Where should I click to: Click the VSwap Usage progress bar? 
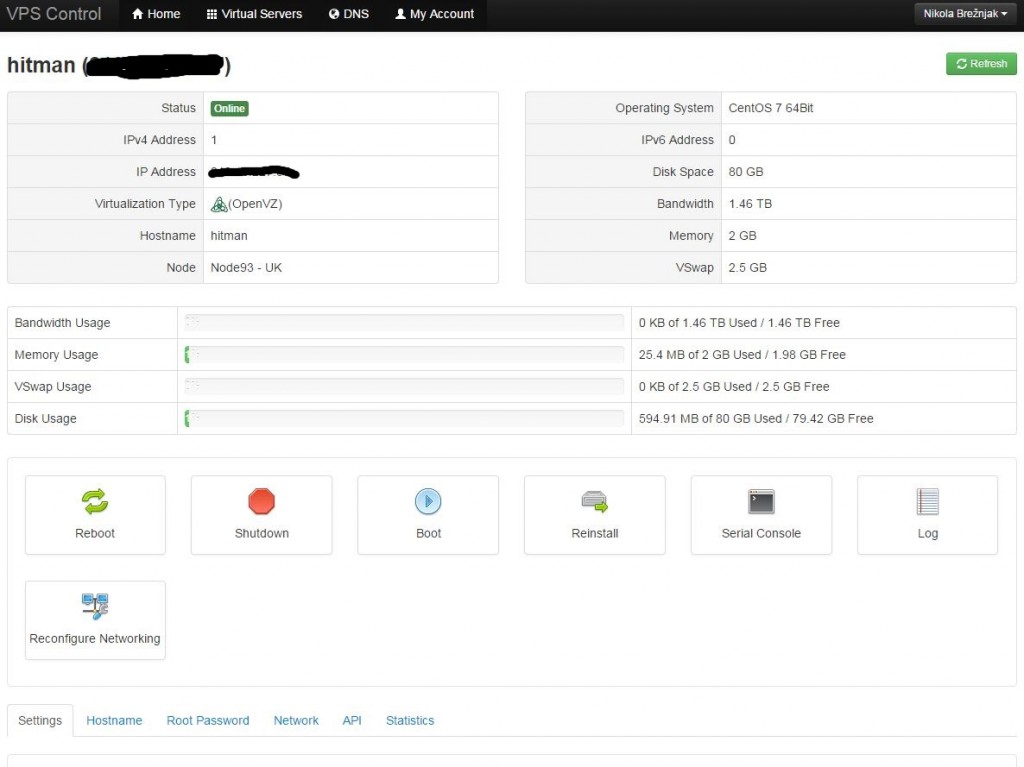[x=404, y=387]
